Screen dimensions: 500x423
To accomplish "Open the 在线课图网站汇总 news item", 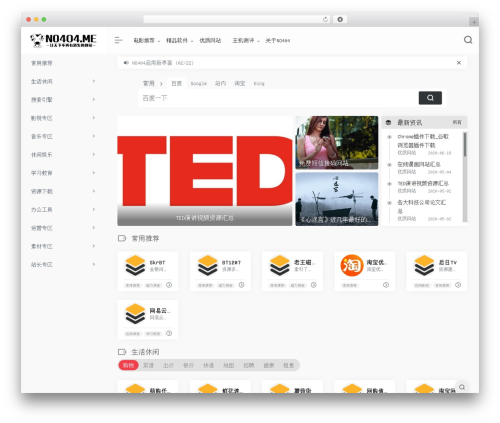I will pyautogui.click(x=419, y=164).
